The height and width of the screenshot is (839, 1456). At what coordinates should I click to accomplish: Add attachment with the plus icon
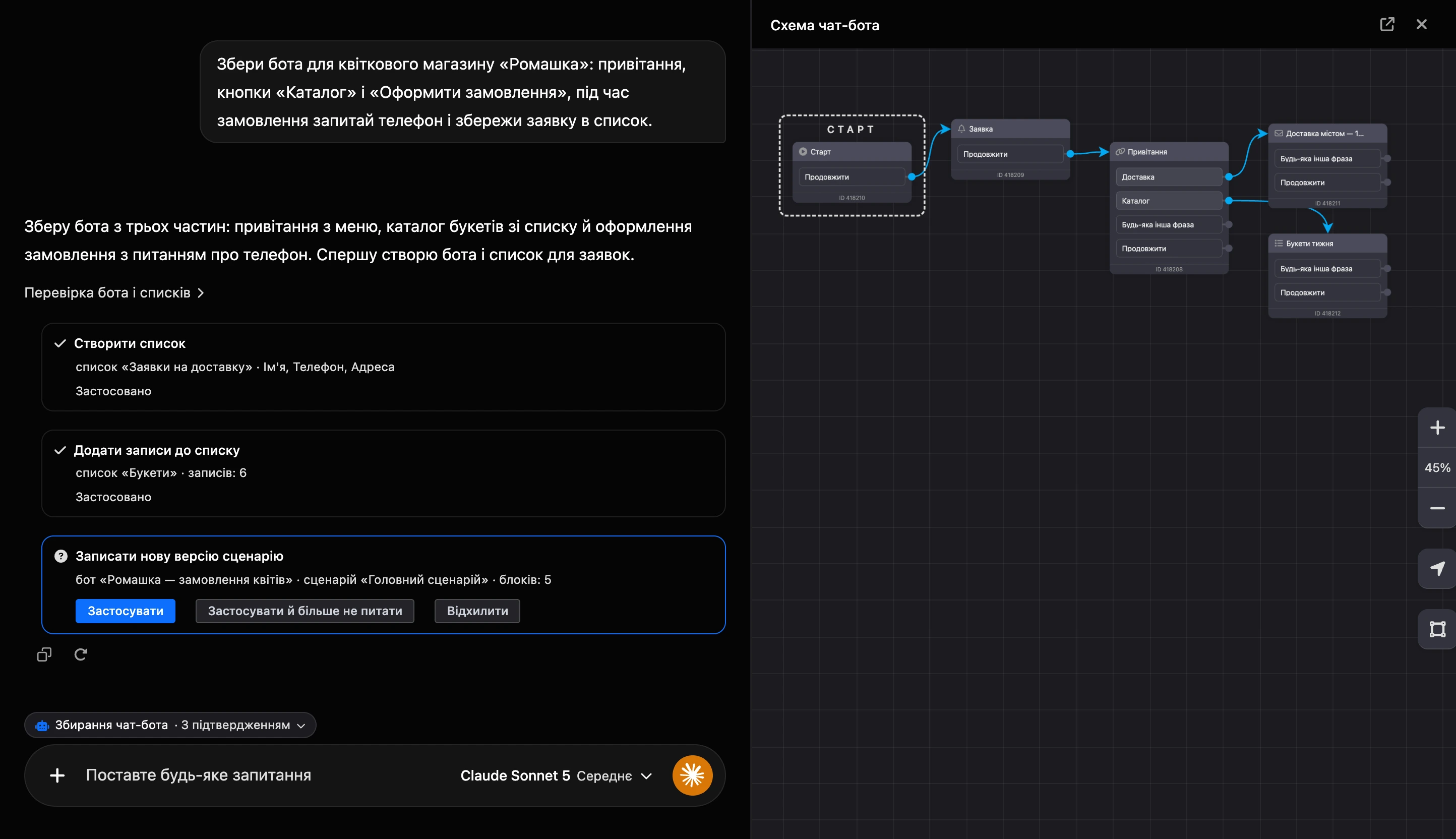[x=57, y=775]
